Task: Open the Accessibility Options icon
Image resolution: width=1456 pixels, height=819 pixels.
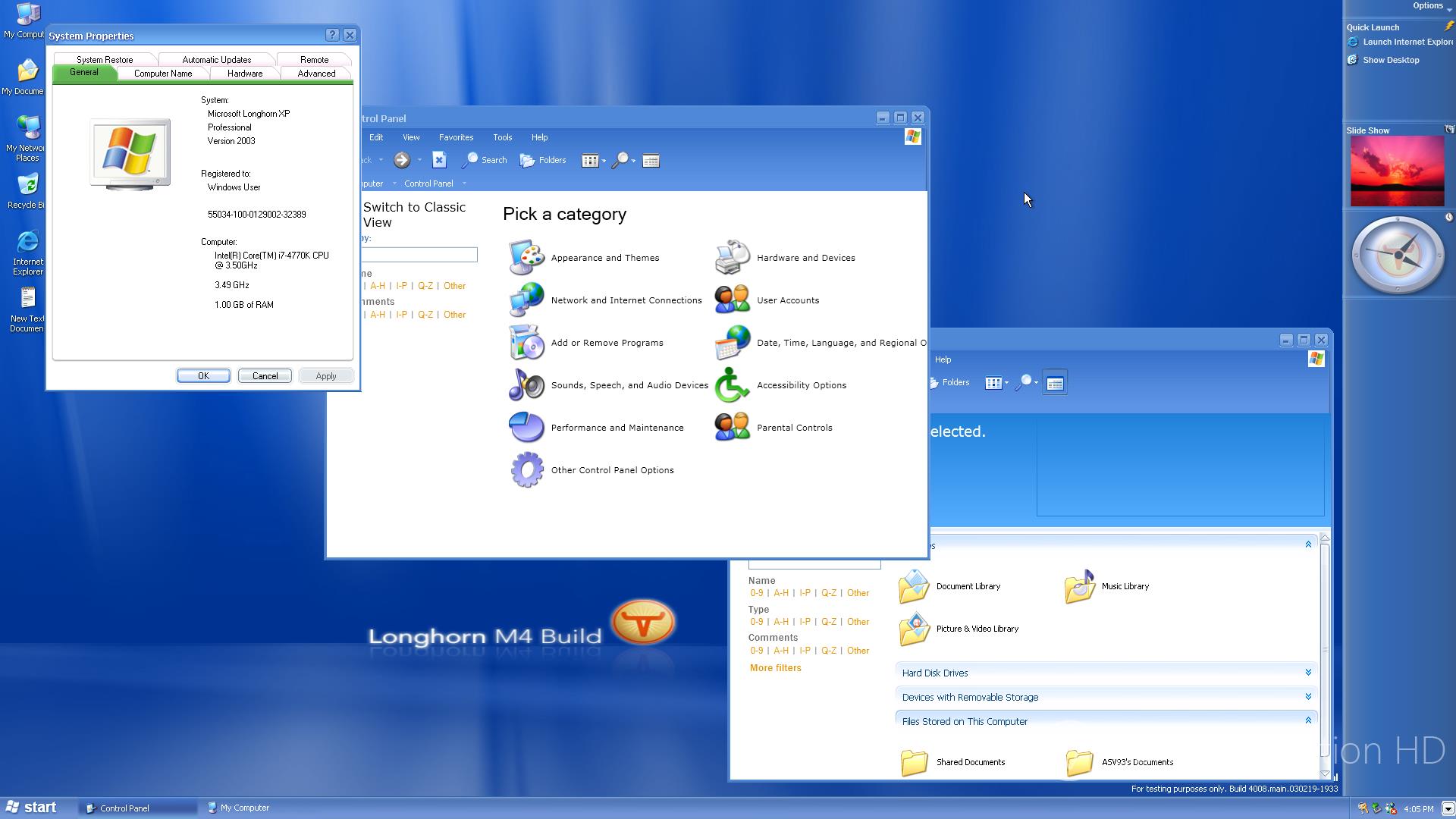Action: pos(732,385)
